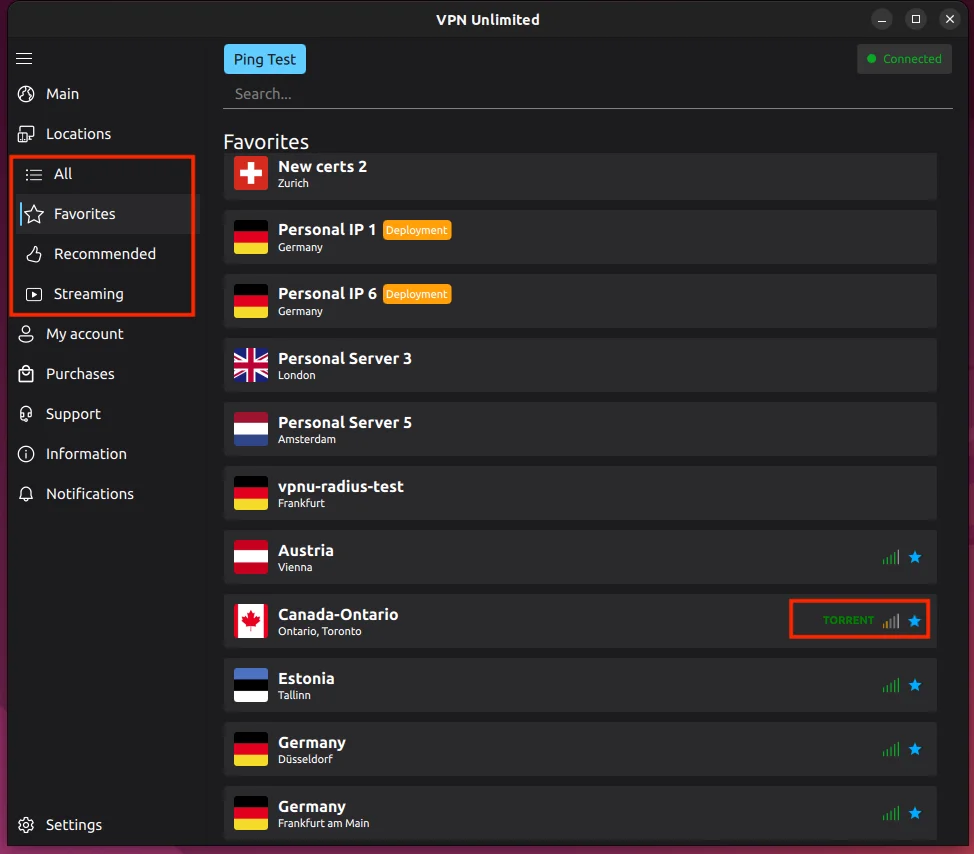Click the Connected status button
Viewport: 974px width, 854px height.
tap(904, 59)
